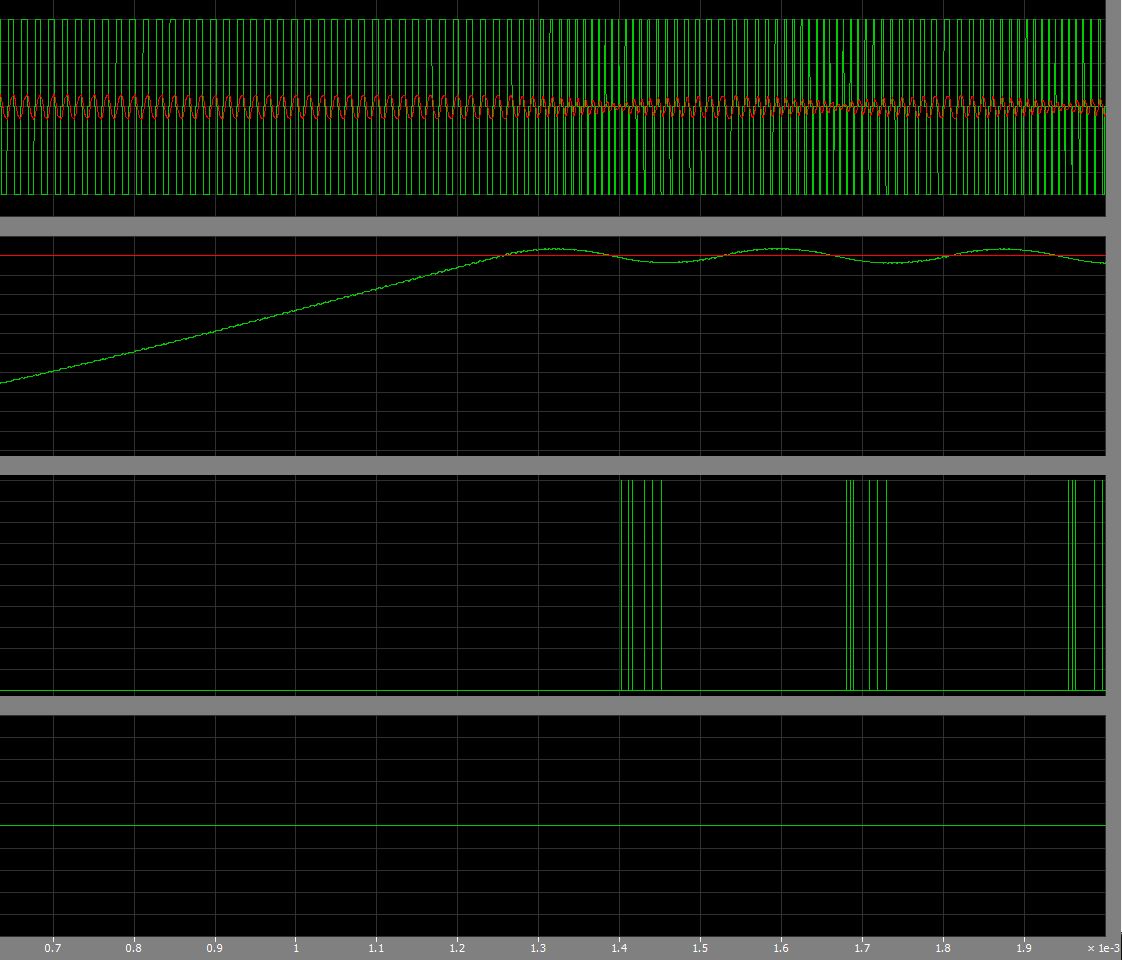Click the 0.9 time axis label
This screenshot has height=960, width=1122.
[x=215, y=948]
